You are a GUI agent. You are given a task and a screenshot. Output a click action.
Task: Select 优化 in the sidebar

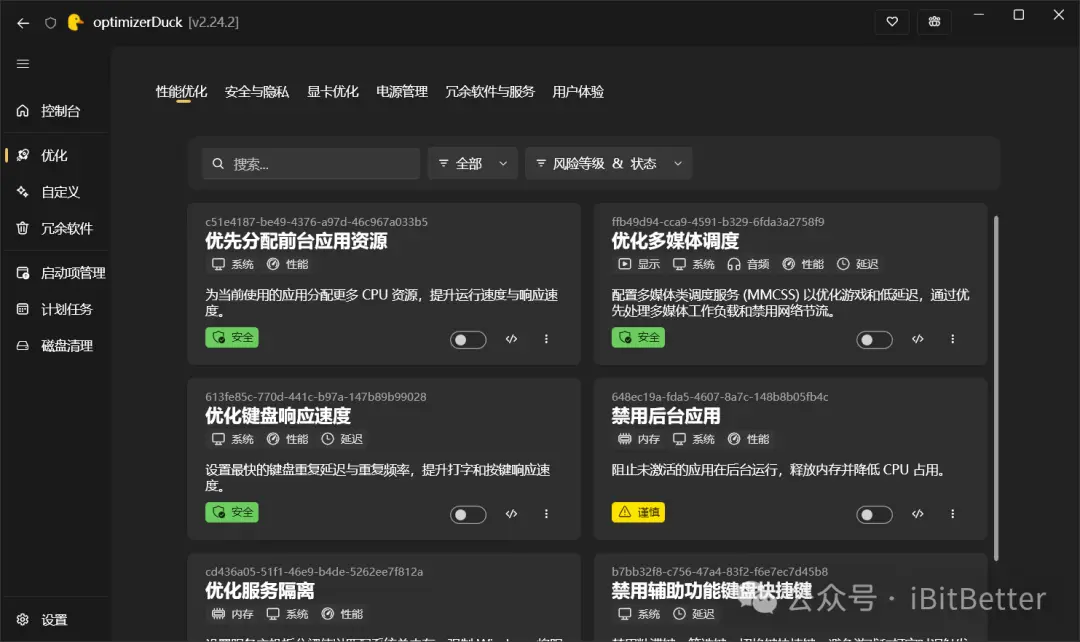click(56, 155)
